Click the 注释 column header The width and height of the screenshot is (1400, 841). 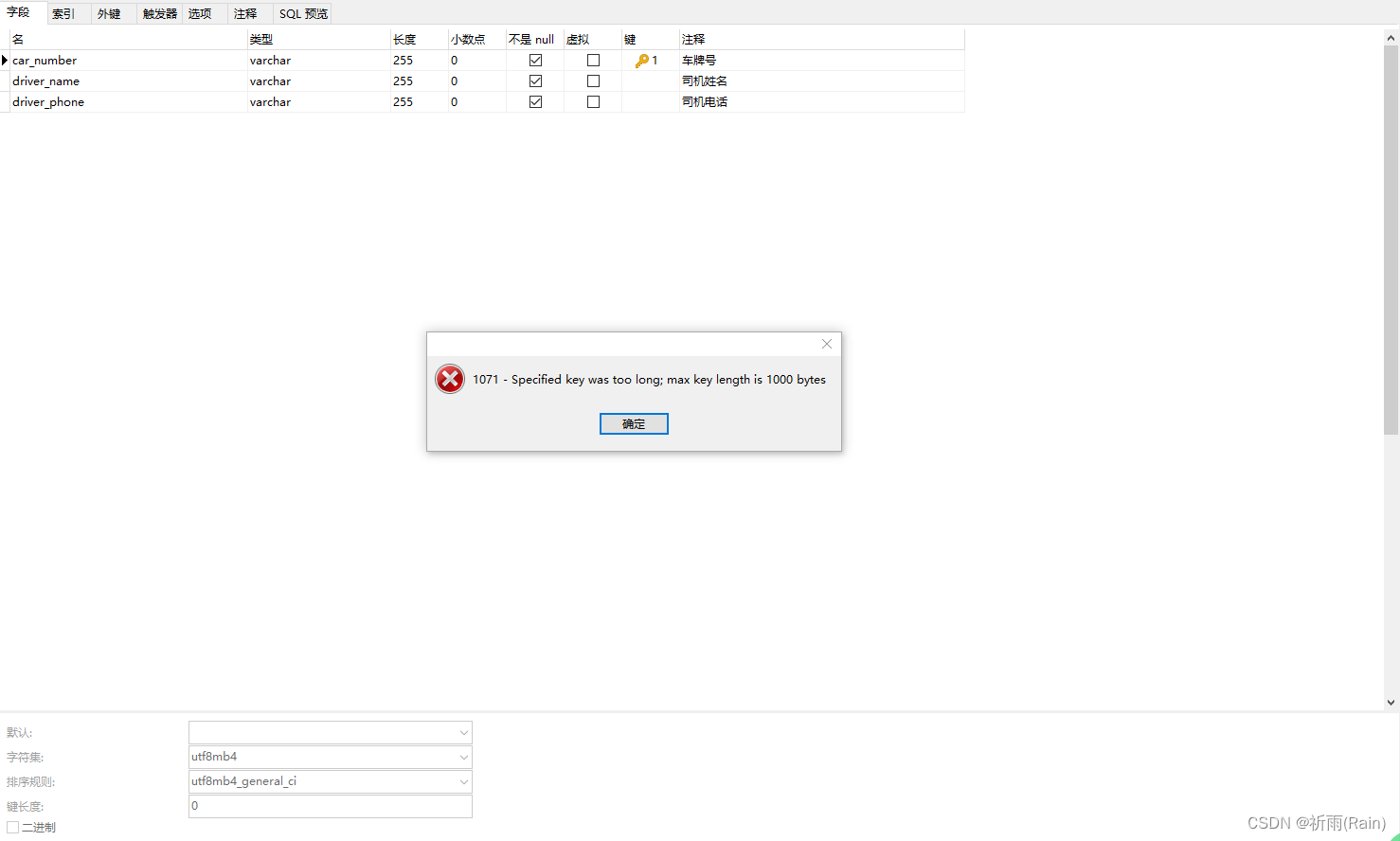[821, 40]
